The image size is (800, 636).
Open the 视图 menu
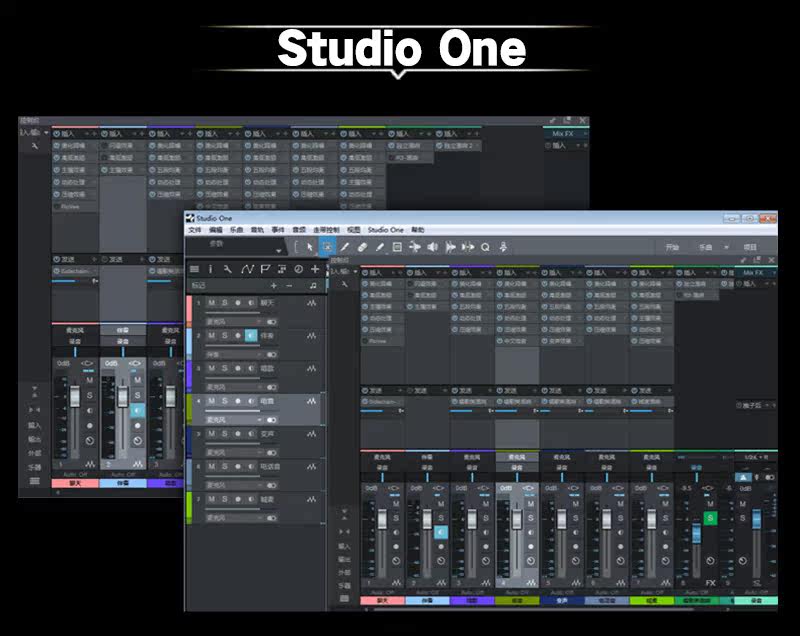354,230
